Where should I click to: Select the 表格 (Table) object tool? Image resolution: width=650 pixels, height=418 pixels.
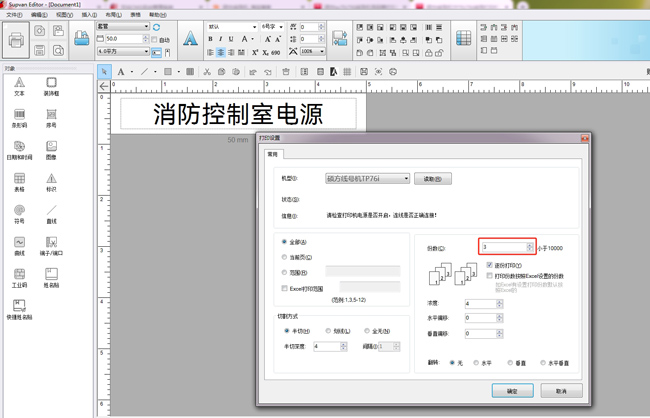coord(19,182)
